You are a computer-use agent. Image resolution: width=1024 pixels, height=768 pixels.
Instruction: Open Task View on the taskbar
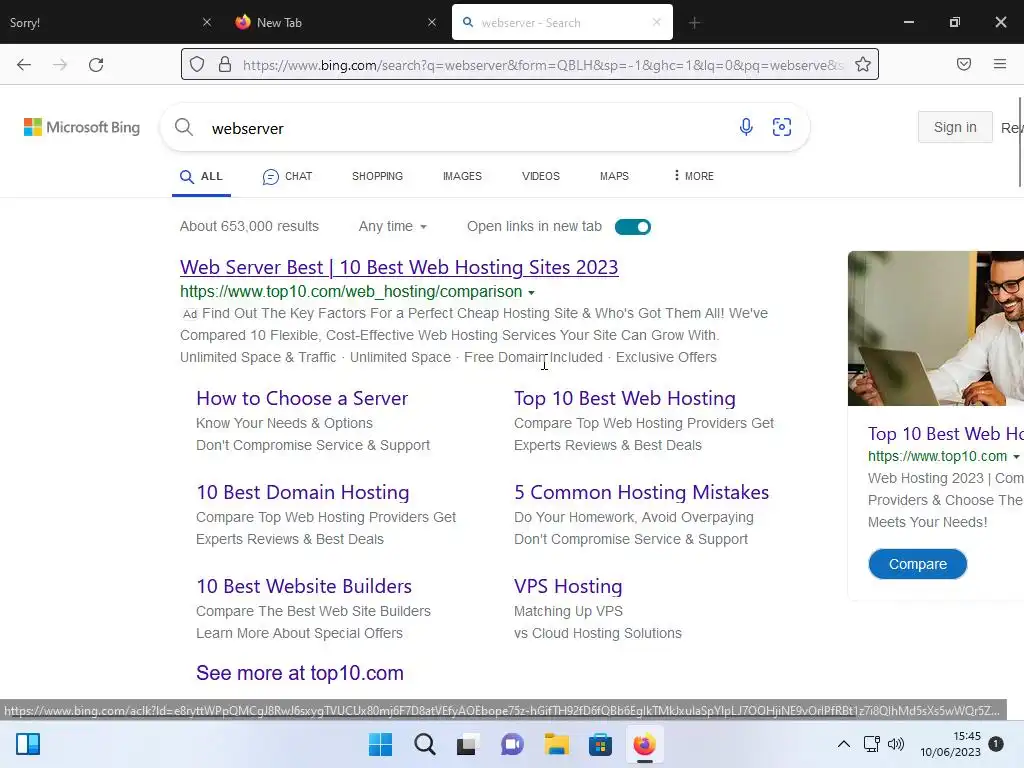(468, 744)
